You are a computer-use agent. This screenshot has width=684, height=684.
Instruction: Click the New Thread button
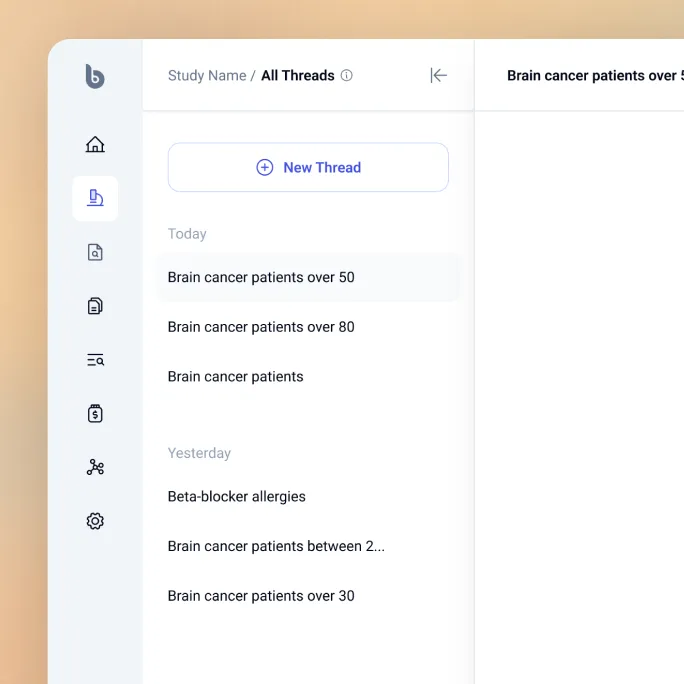(308, 167)
